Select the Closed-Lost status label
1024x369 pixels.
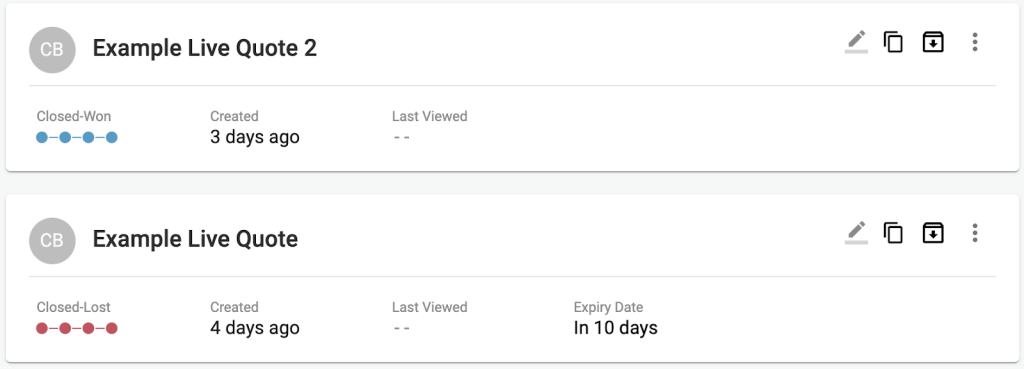point(74,307)
